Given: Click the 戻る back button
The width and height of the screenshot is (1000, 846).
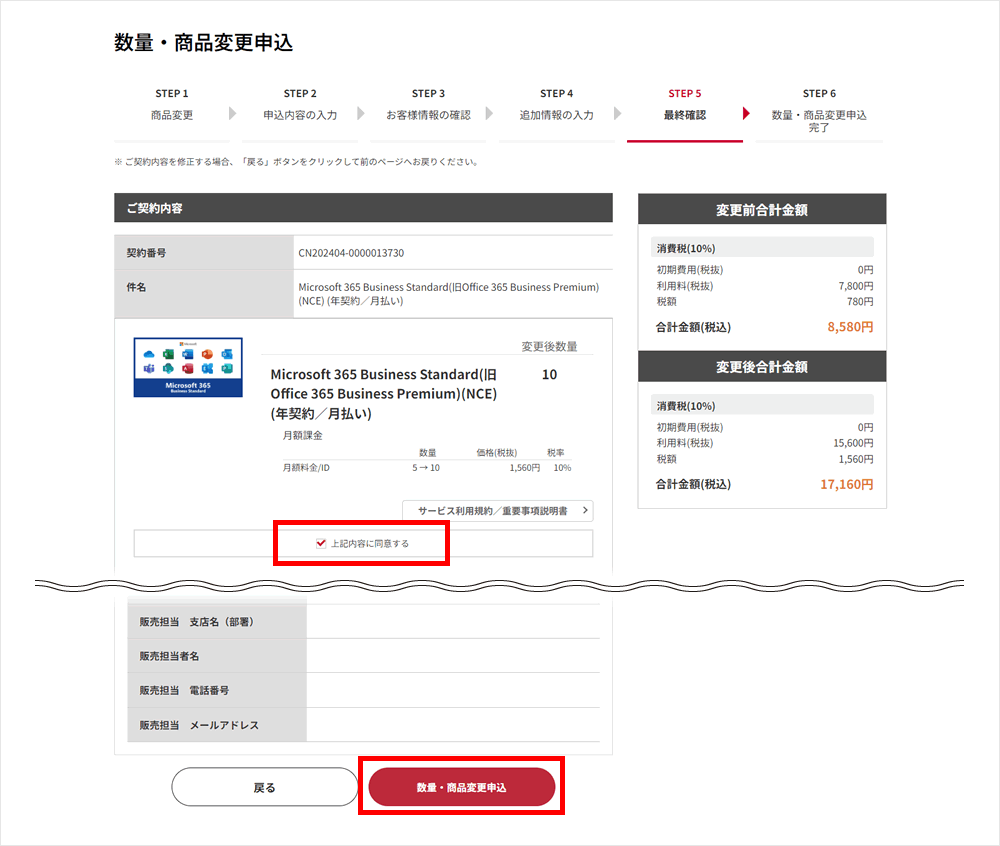Looking at the screenshot, I should click(x=264, y=787).
